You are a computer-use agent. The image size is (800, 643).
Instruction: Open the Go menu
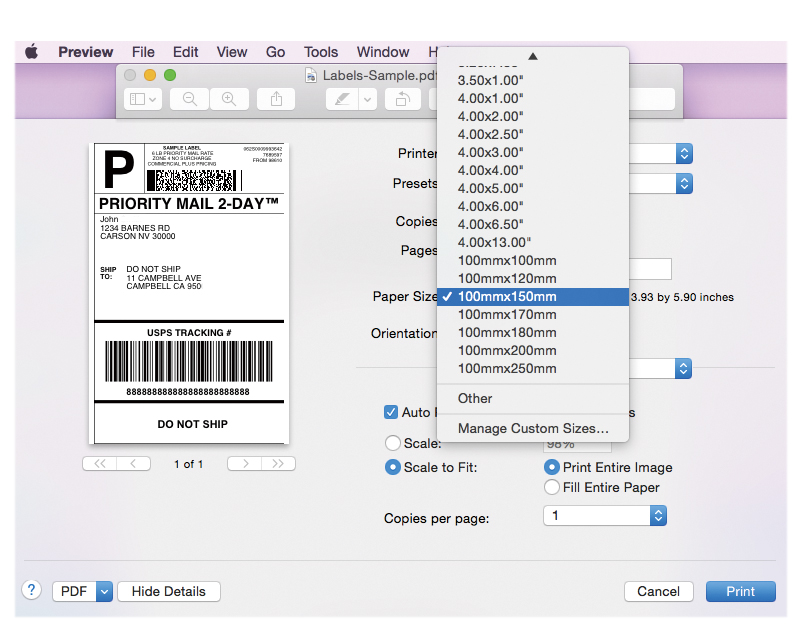(x=275, y=52)
